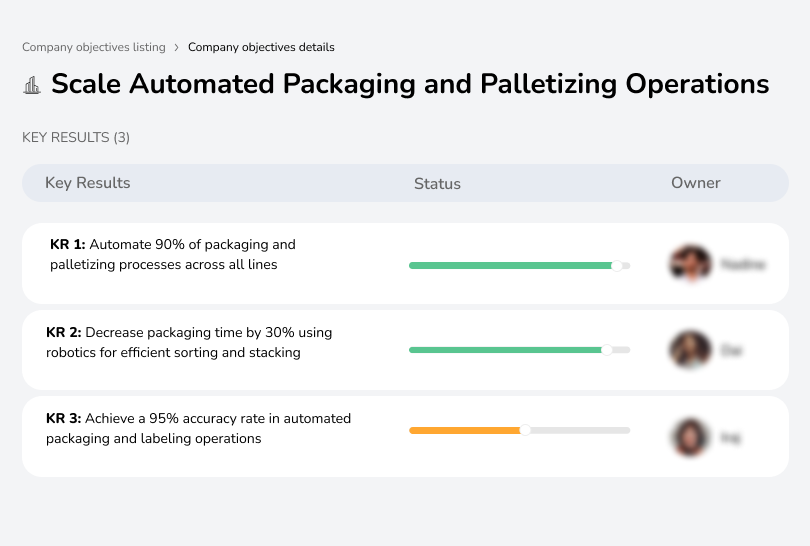This screenshot has height=546, width=810.
Task: Click the KEY RESULTS (3) heading
Action: pos(76,137)
